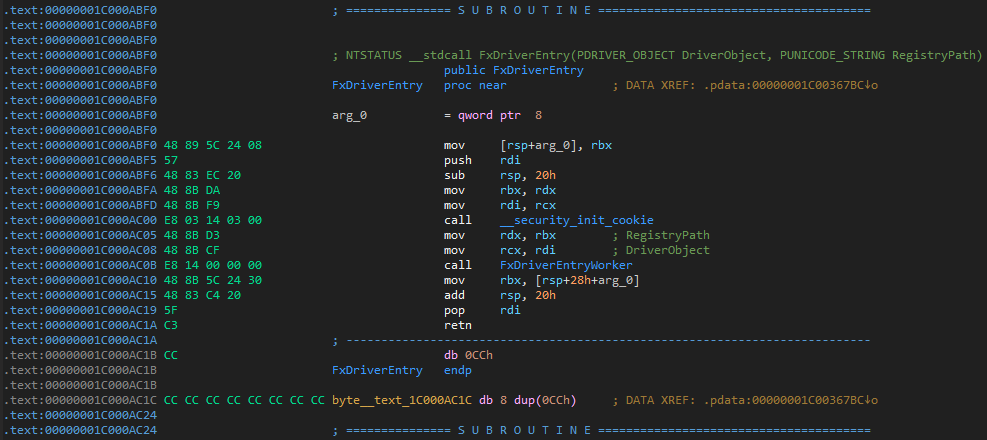Select the single opcode byte 5F
Viewport: 987px width, 440px height.
170,310
